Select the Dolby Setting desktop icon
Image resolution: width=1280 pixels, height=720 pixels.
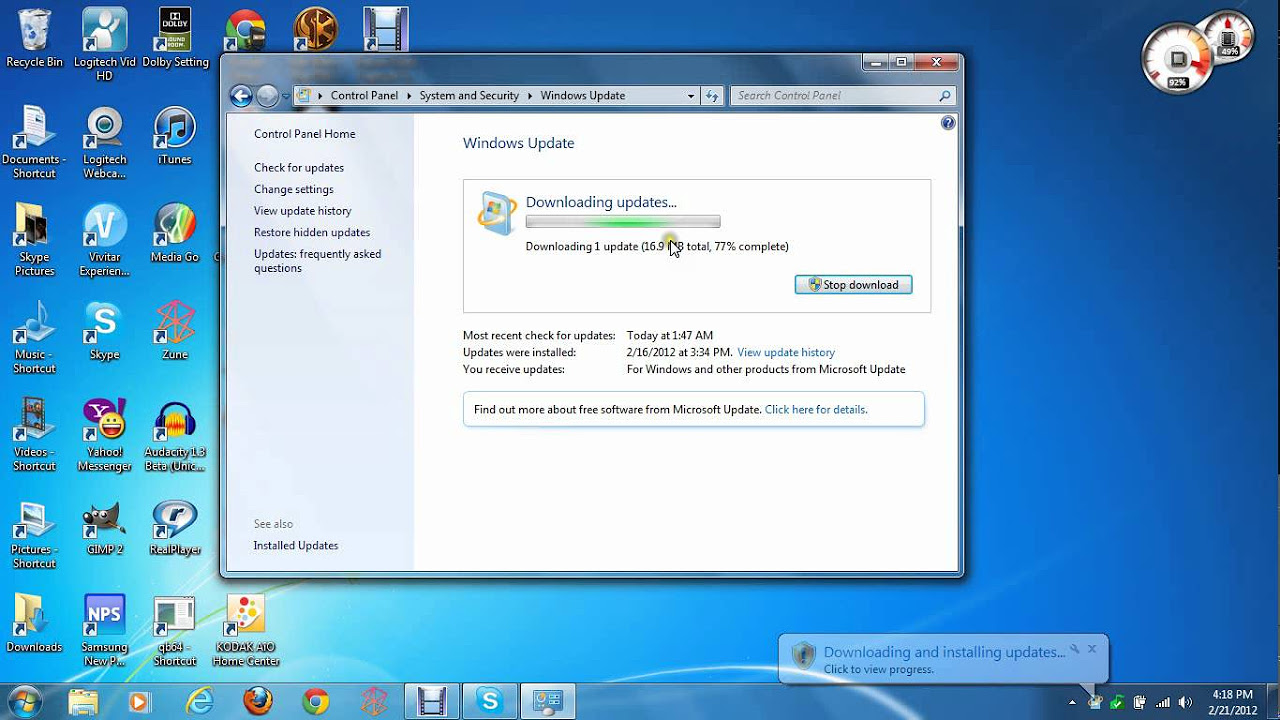[175, 38]
